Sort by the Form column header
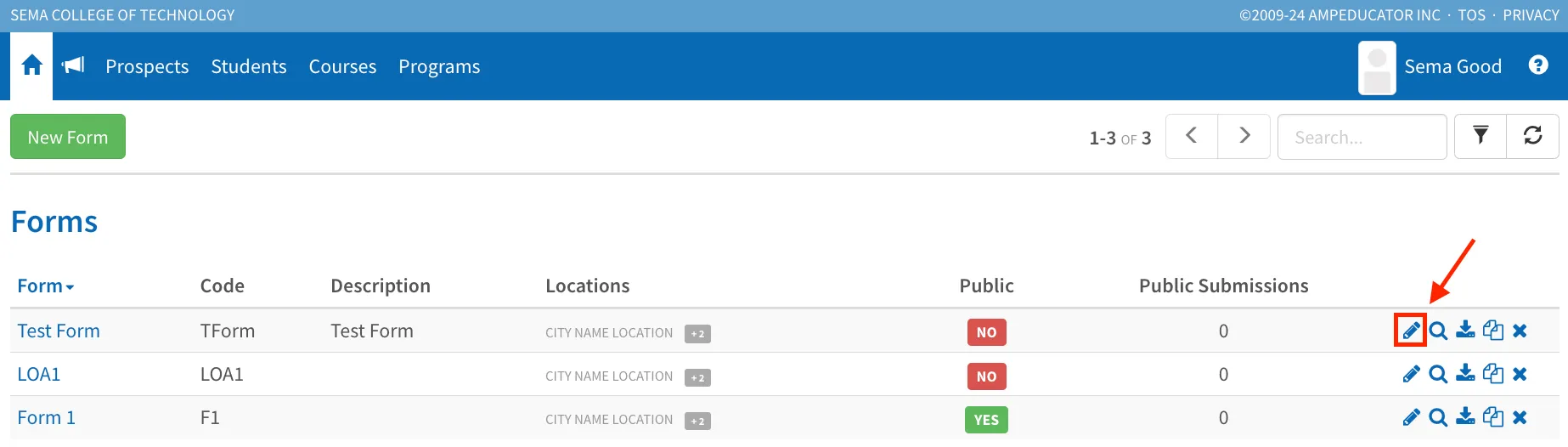Viewport: 1568px width, 447px height. tap(46, 286)
